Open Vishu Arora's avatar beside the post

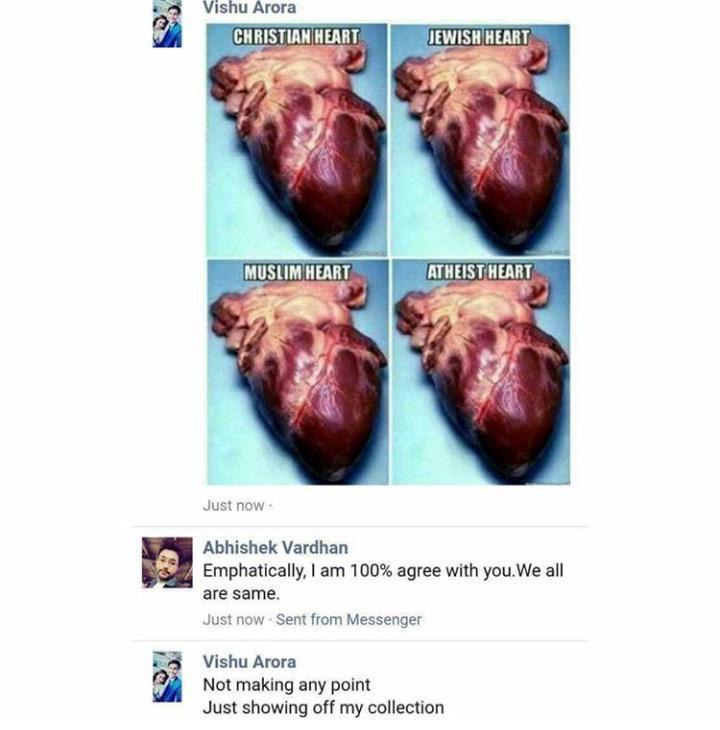[x=167, y=24]
